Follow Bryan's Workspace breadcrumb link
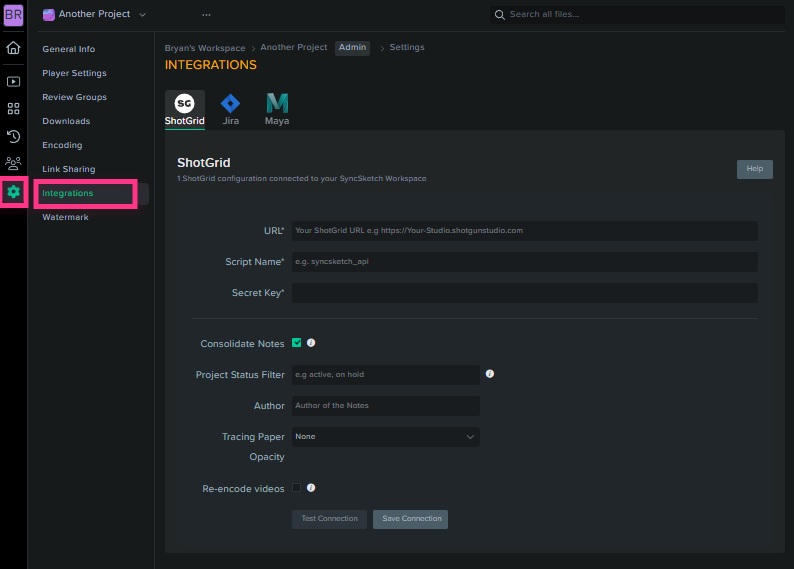The width and height of the screenshot is (794, 569). tap(205, 48)
